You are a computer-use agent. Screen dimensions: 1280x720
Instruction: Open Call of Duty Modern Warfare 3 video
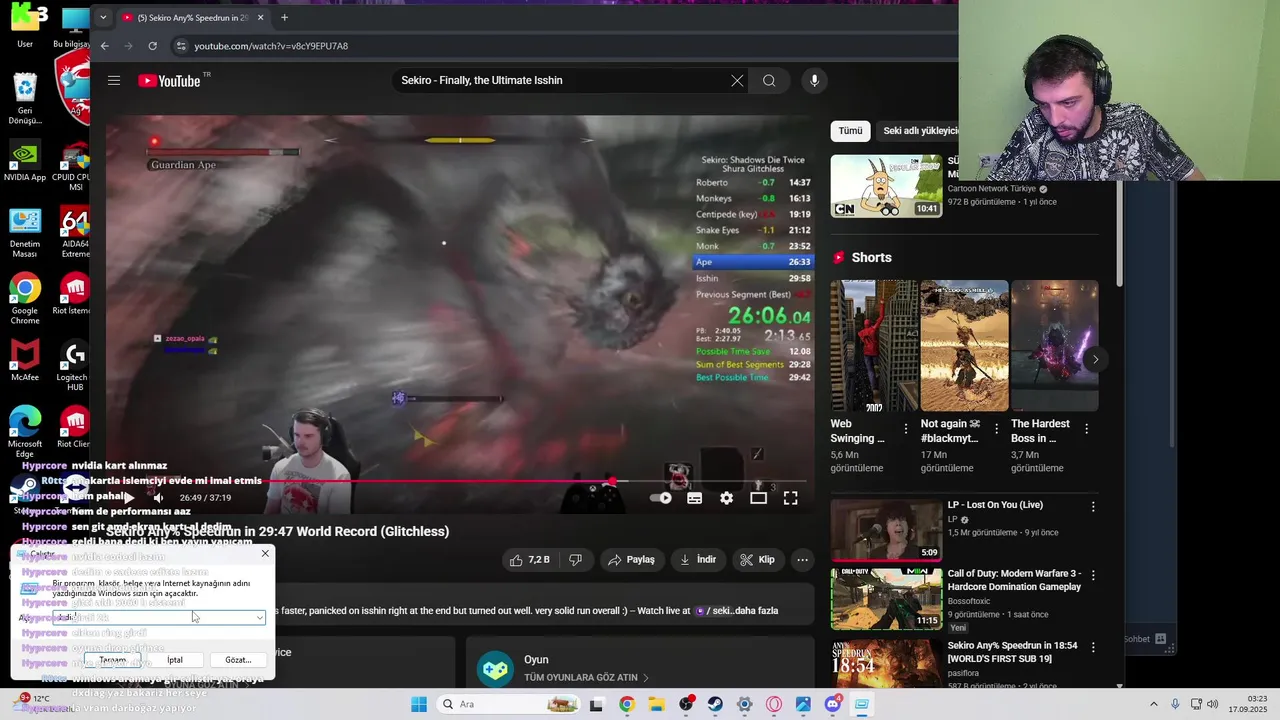886,599
